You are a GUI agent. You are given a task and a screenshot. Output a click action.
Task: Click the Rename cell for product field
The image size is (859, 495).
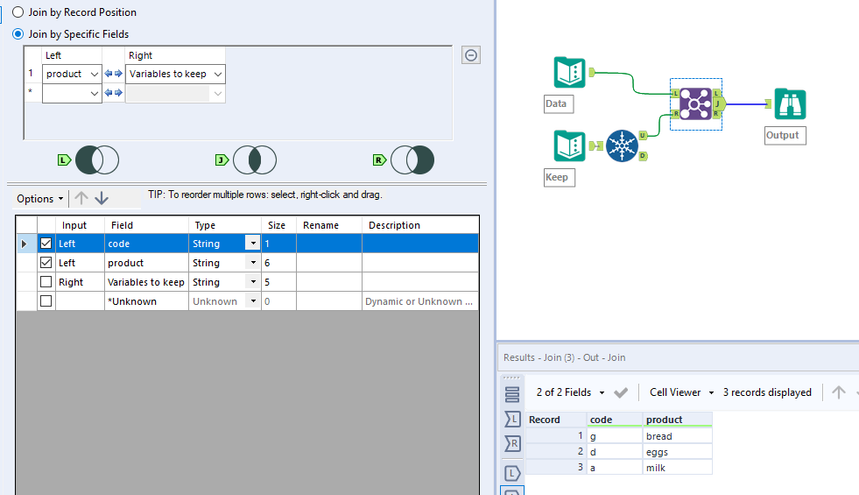click(x=329, y=263)
